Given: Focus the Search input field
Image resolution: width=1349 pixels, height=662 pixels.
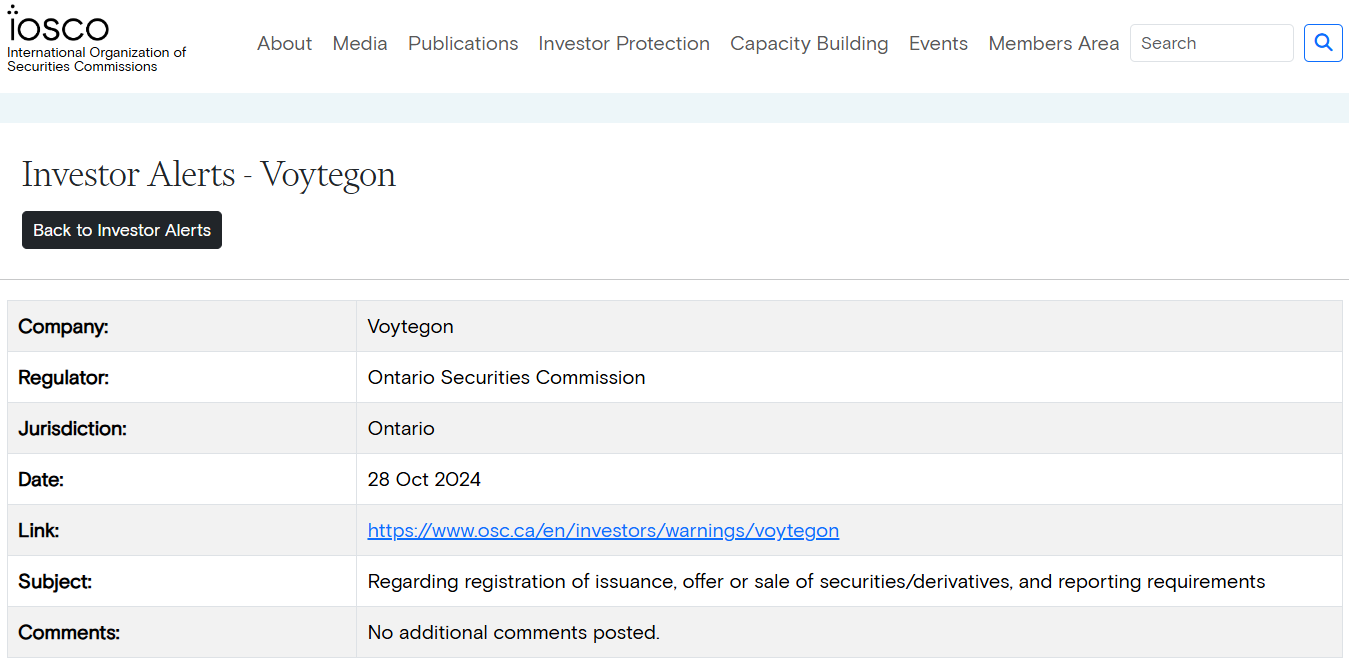Looking at the screenshot, I should [x=1211, y=43].
